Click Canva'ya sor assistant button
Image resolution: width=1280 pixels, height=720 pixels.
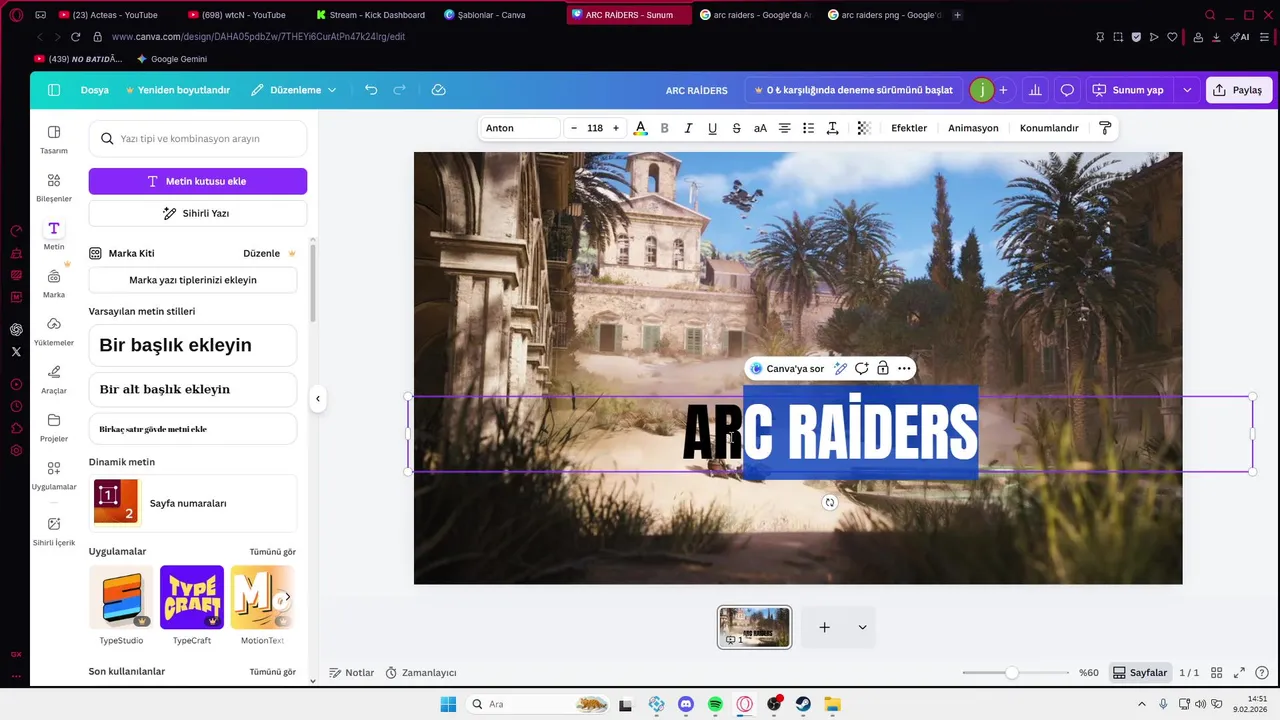(x=788, y=369)
